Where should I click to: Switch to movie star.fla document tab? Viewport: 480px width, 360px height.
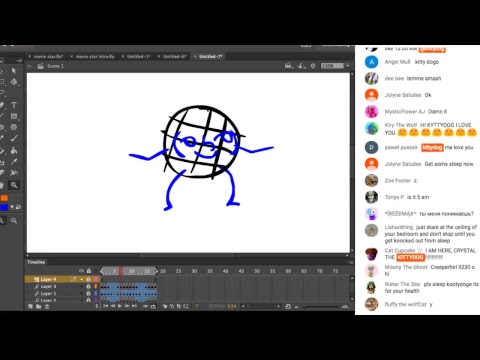(x=48, y=57)
